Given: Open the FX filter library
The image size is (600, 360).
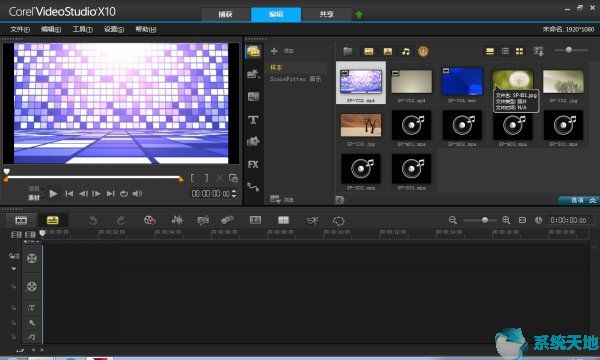Looking at the screenshot, I should coord(253,165).
